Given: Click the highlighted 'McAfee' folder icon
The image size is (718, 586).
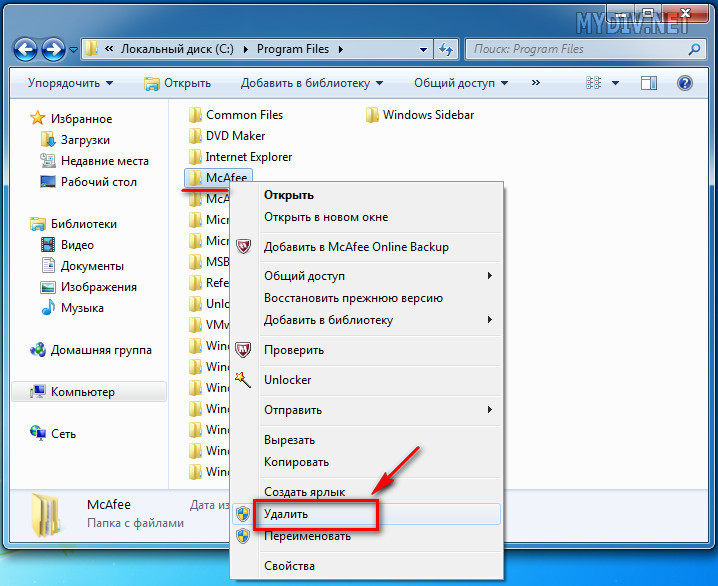Looking at the screenshot, I should click(x=195, y=177).
